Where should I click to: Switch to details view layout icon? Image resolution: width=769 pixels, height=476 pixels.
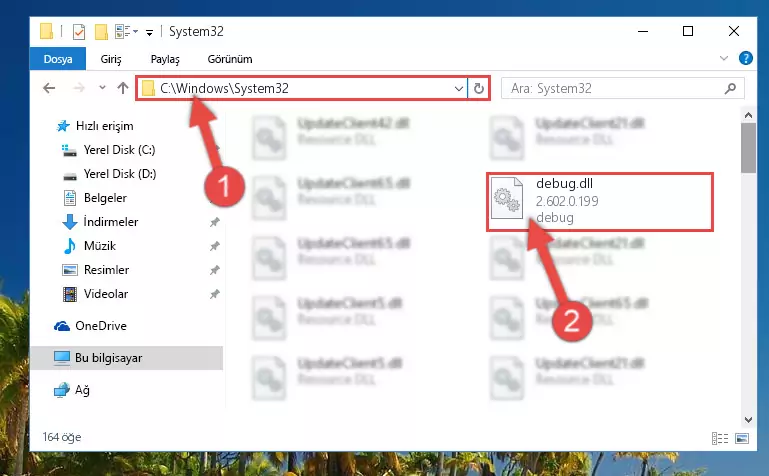(719, 438)
